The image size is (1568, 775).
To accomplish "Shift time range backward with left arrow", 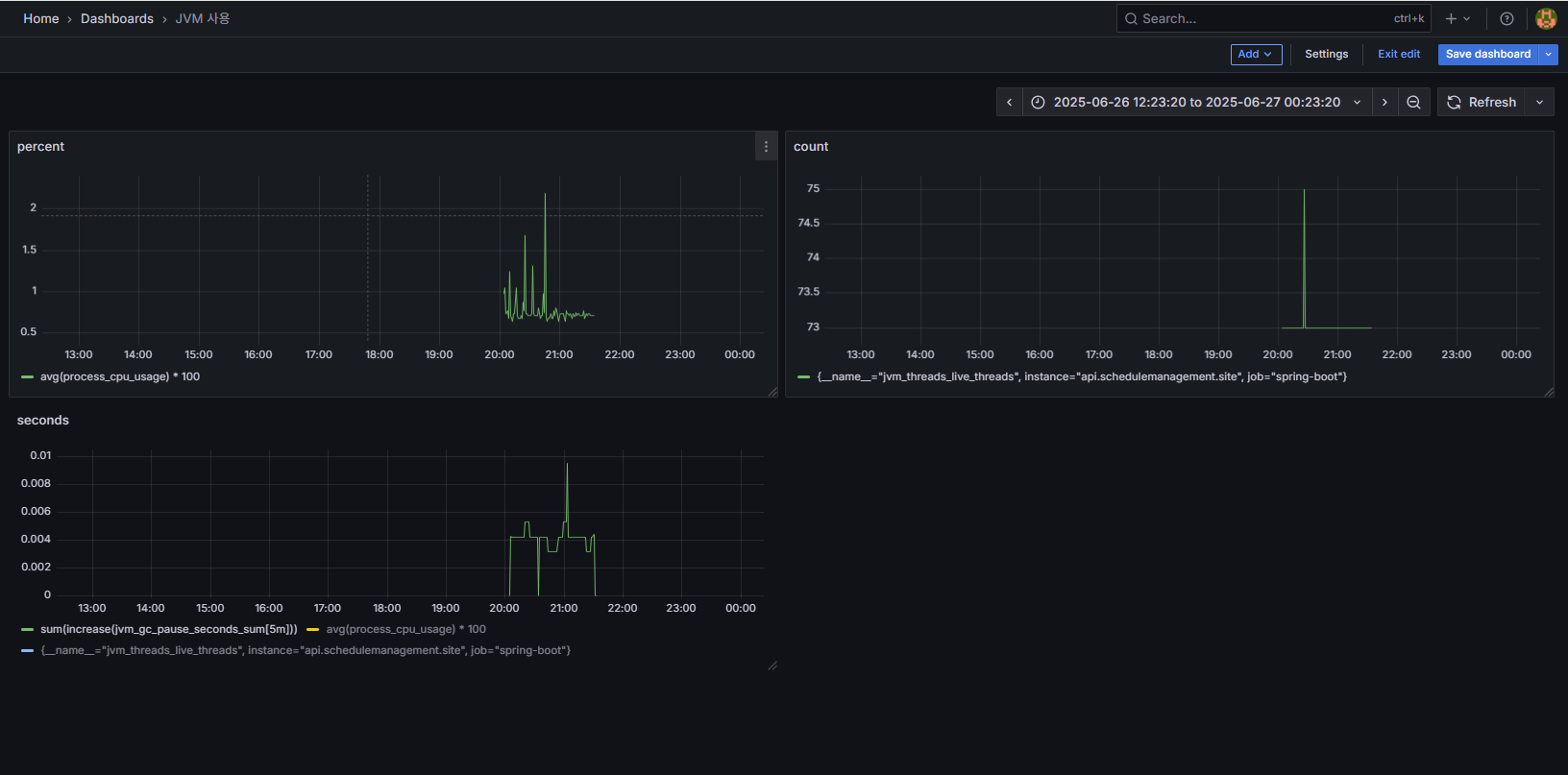I will point(1009,102).
